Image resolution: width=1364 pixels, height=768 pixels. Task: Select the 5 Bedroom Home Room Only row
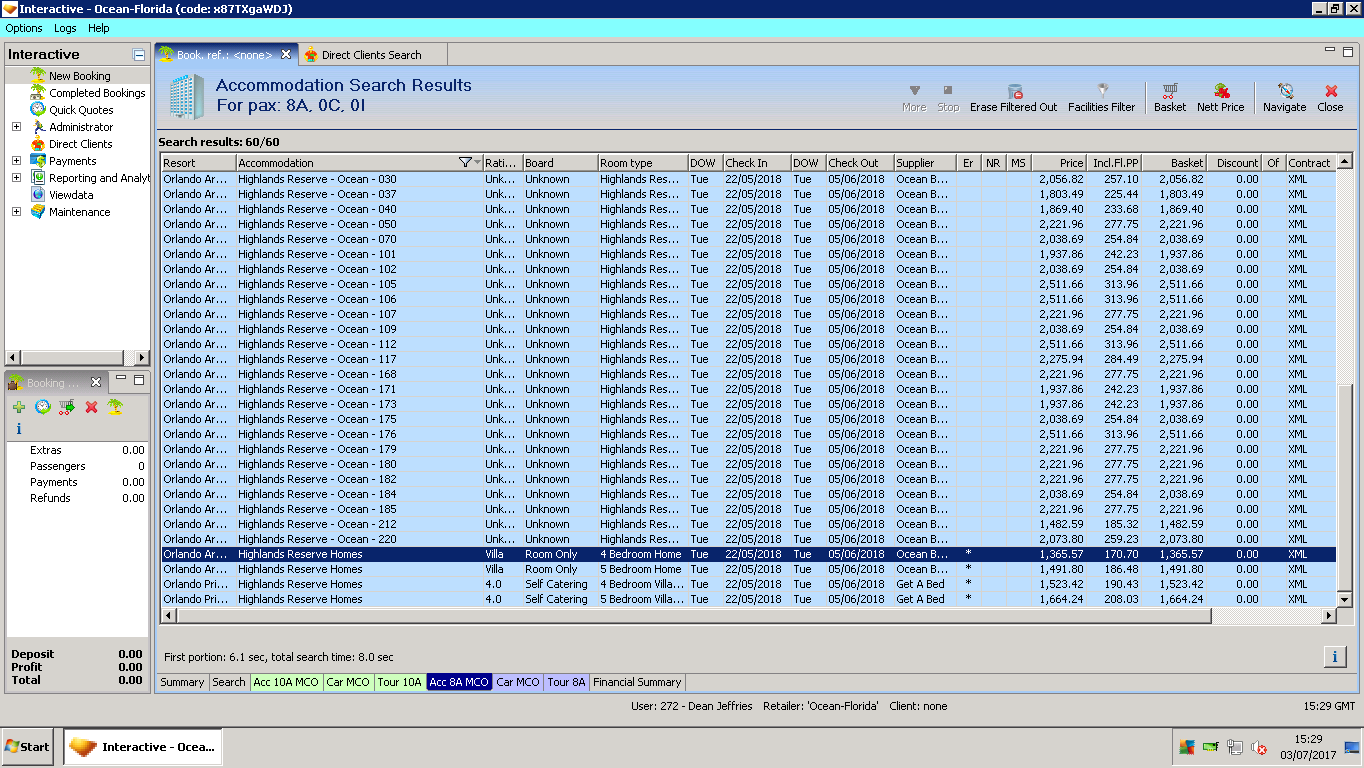coord(640,569)
